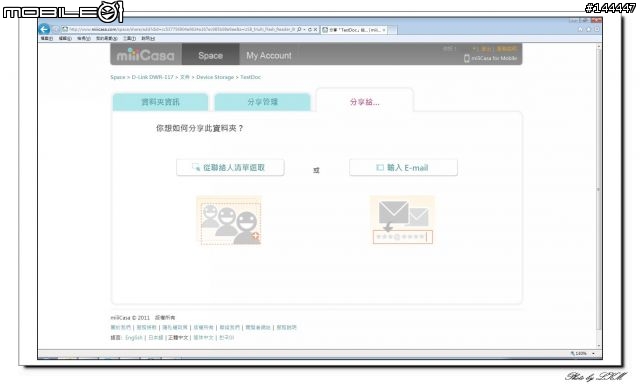
Task: Open the browser home icon
Action: click(580, 29)
